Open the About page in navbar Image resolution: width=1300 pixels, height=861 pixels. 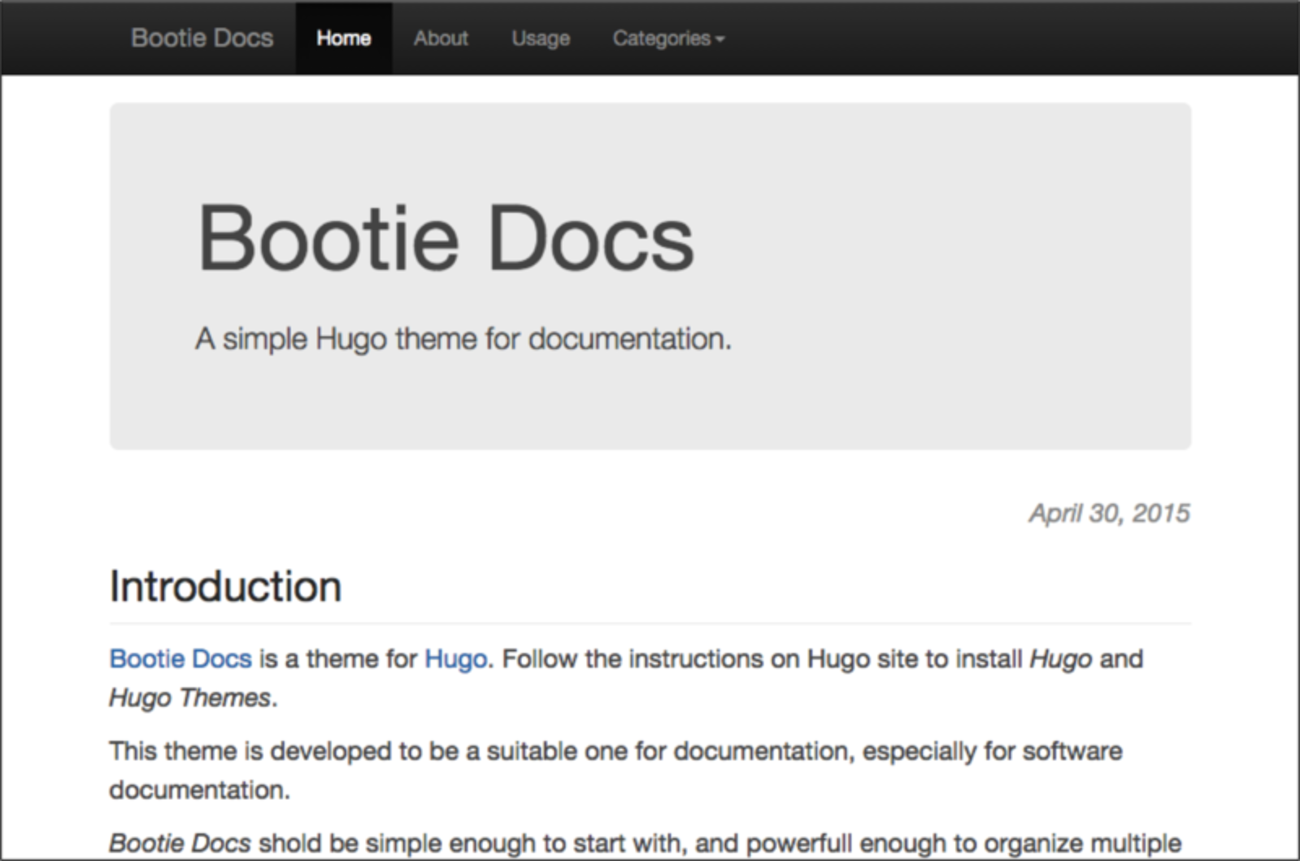[441, 38]
